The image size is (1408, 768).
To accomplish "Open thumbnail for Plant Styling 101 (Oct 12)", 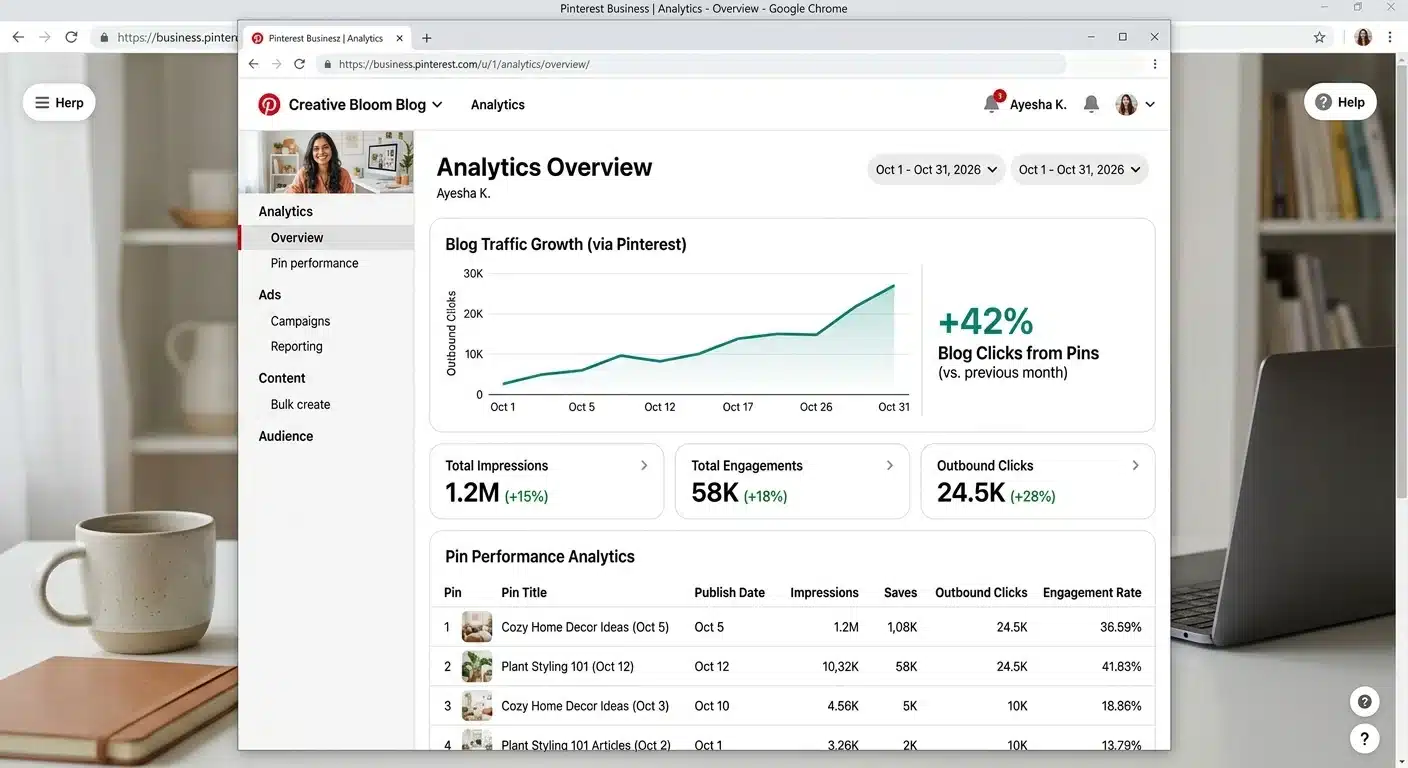I will click(x=477, y=666).
